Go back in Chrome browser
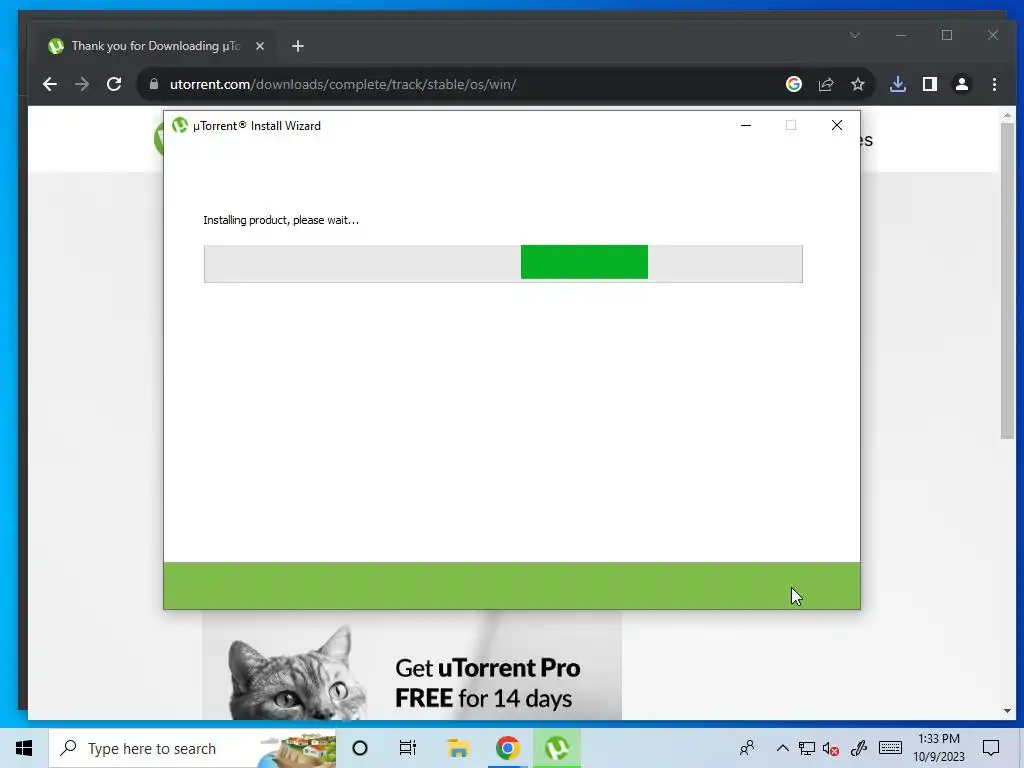1024x768 pixels. (x=50, y=84)
